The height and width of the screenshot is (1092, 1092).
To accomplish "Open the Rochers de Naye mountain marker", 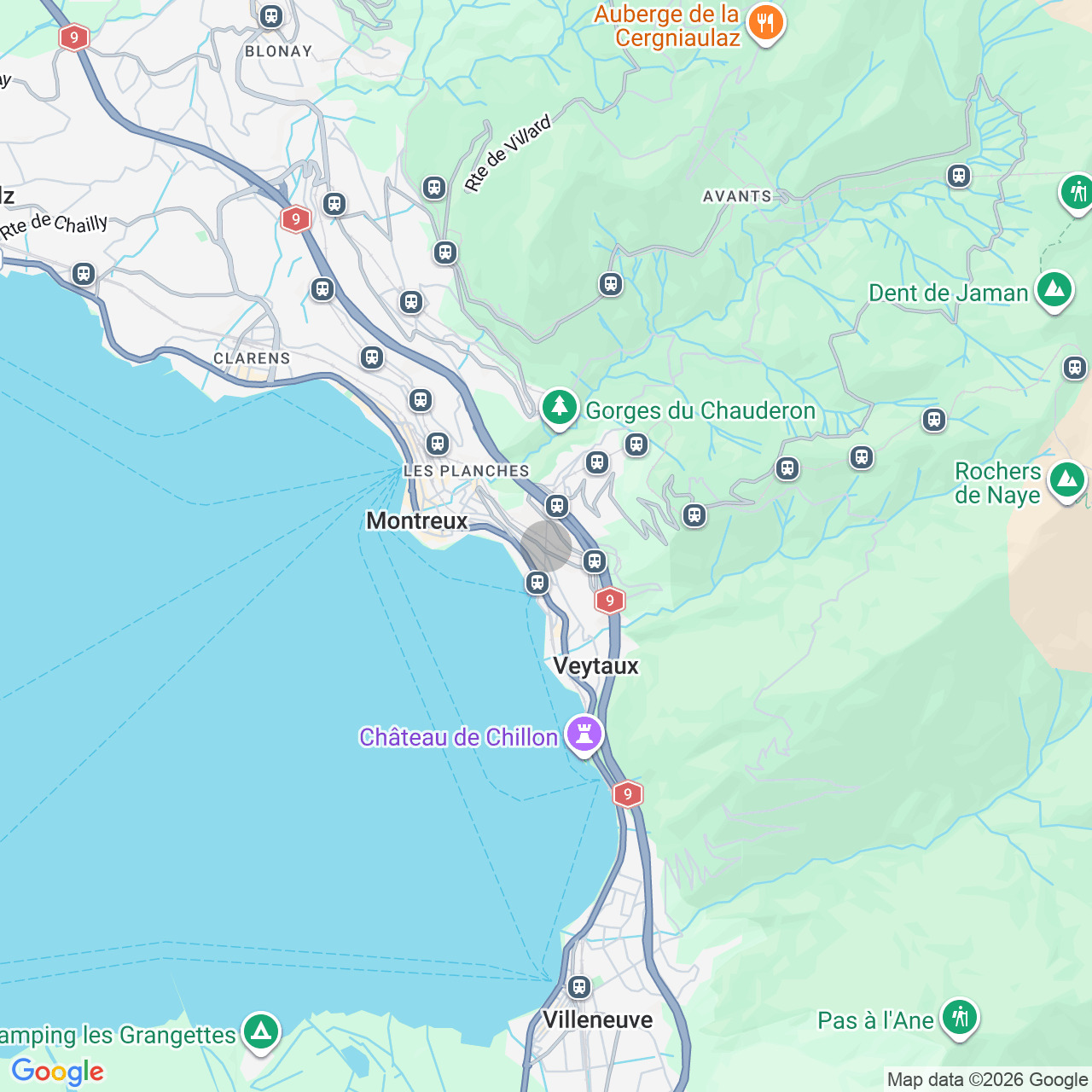I will (1067, 481).
